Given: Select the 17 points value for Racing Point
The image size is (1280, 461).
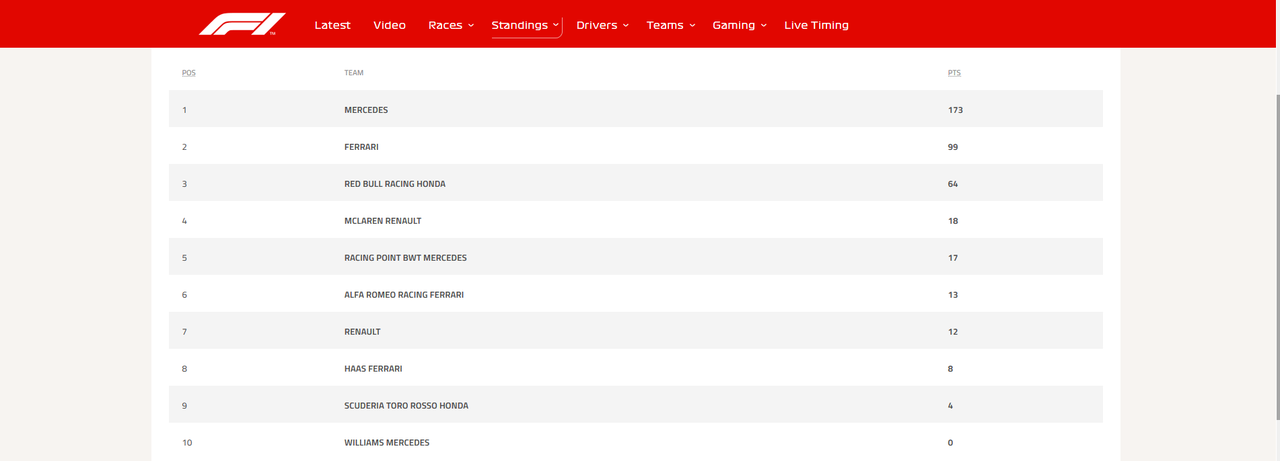Looking at the screenshot, I should (x=953, y=258).
